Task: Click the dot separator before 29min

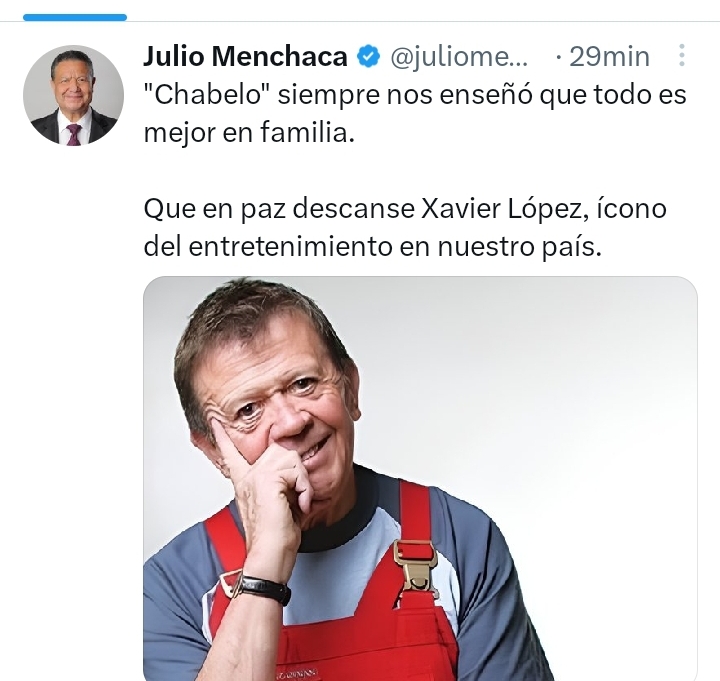Action: (x=558, y=57)
